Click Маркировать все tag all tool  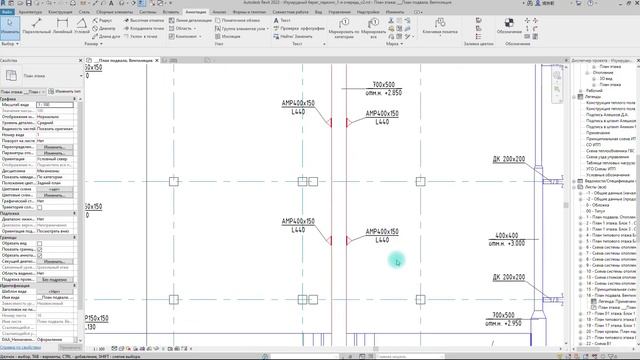point(373,28)
